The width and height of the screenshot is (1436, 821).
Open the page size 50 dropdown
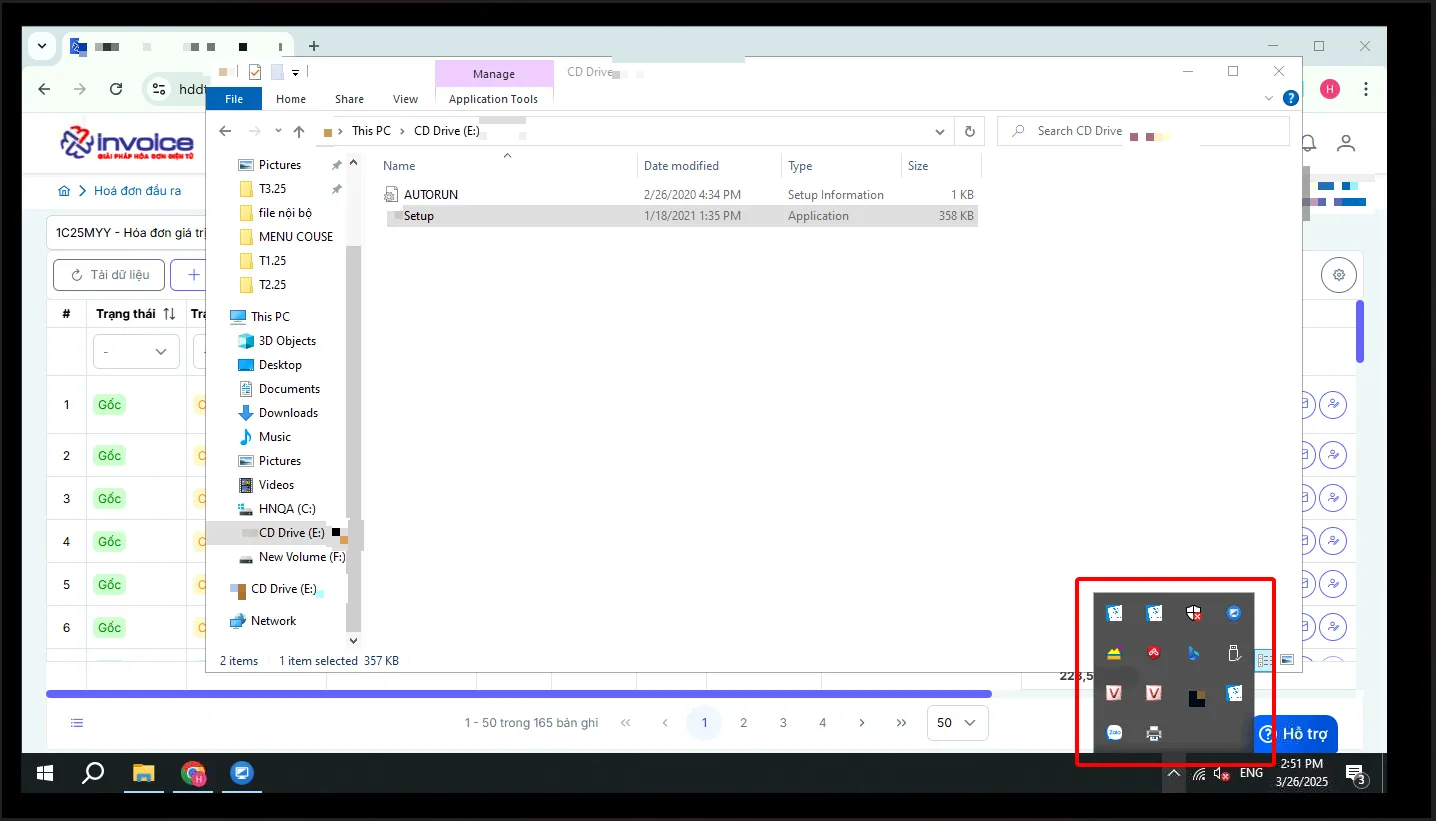(x=958, y=723)
